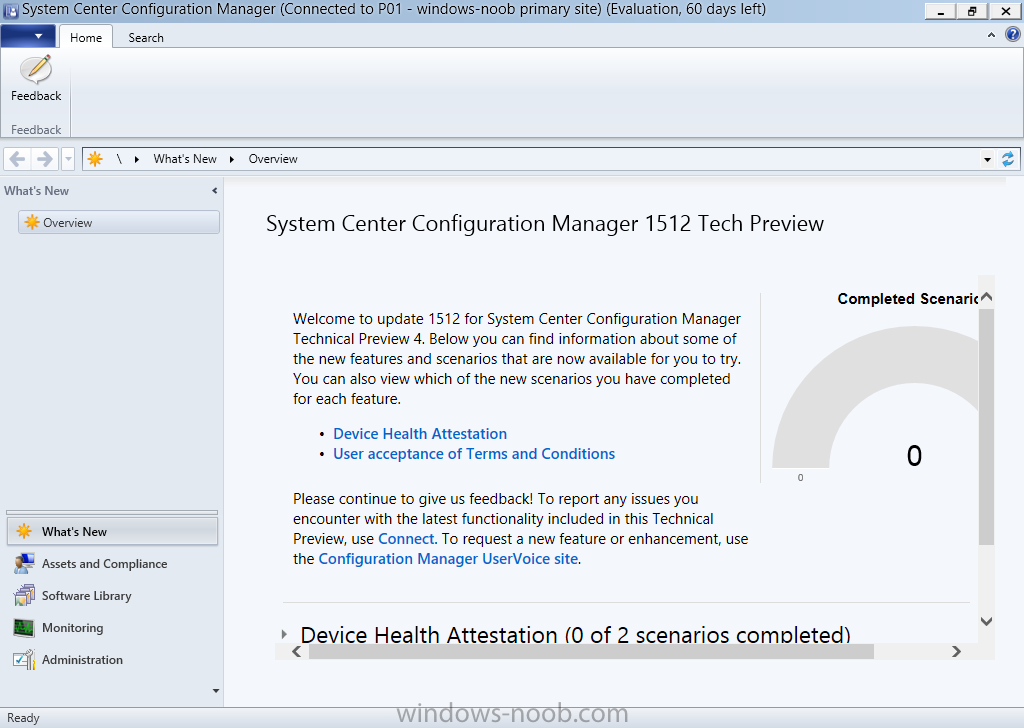Open the Device Health Attestation link

pyautogui.click(x=420, y=434)
